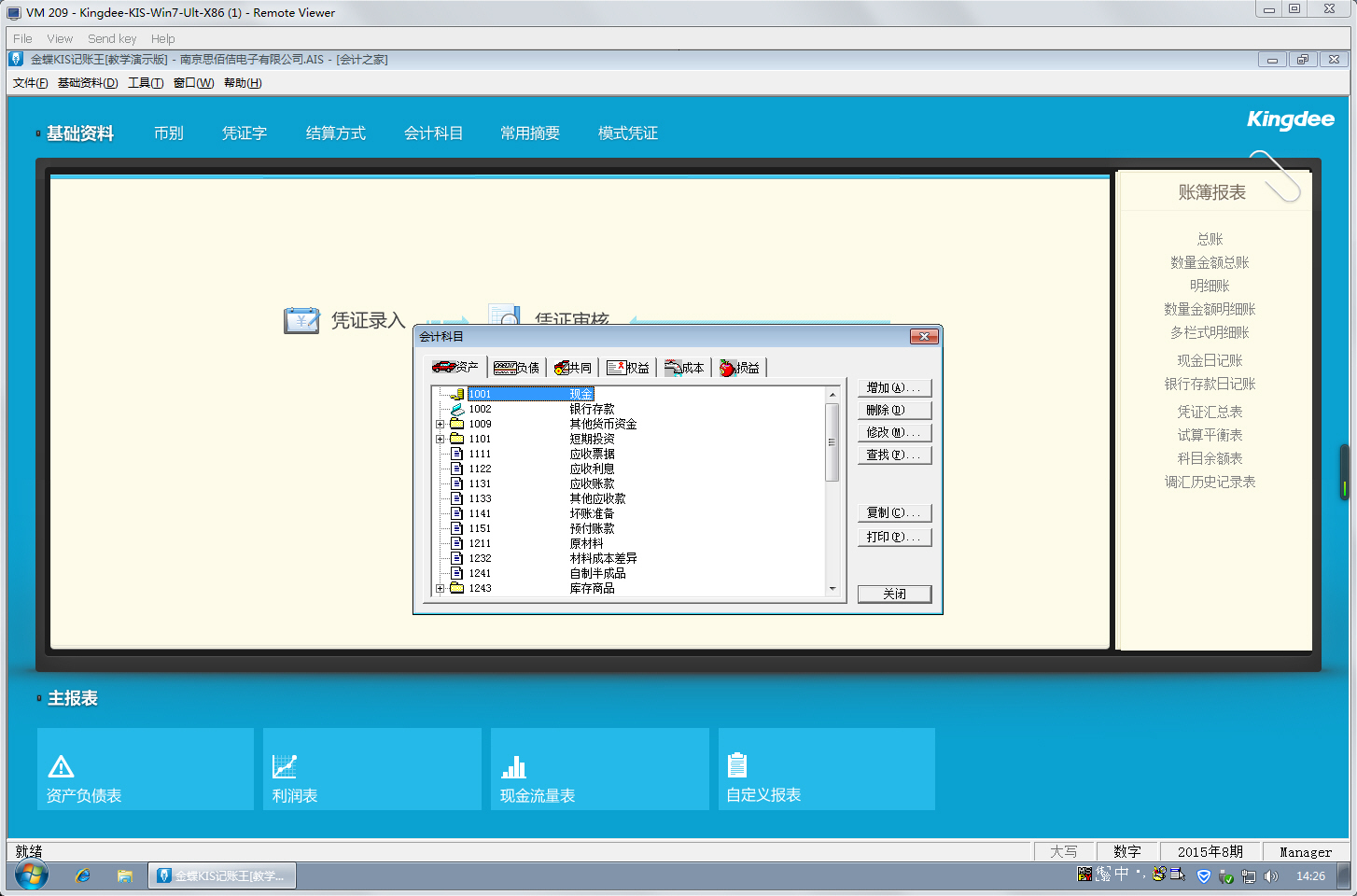Switch to the 损益 tab
This screenshot has height=896, width=1357.
click(740, 368)
